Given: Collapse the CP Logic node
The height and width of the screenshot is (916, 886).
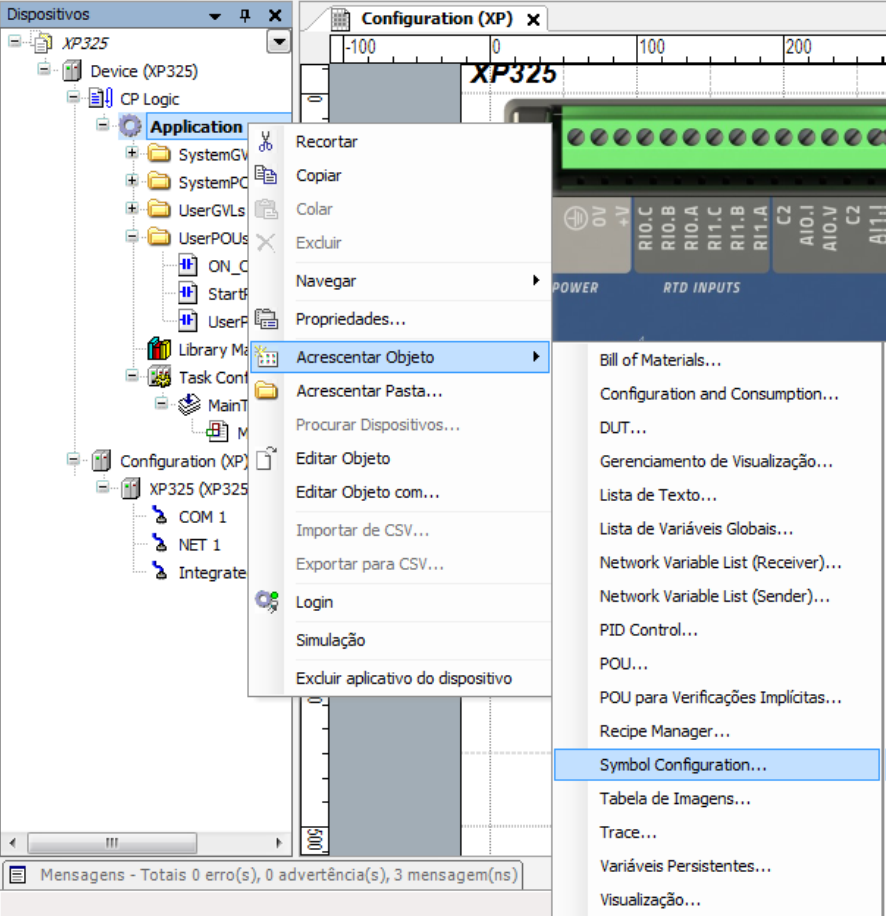Looking at the screenshot, I should tap(73, 98).
